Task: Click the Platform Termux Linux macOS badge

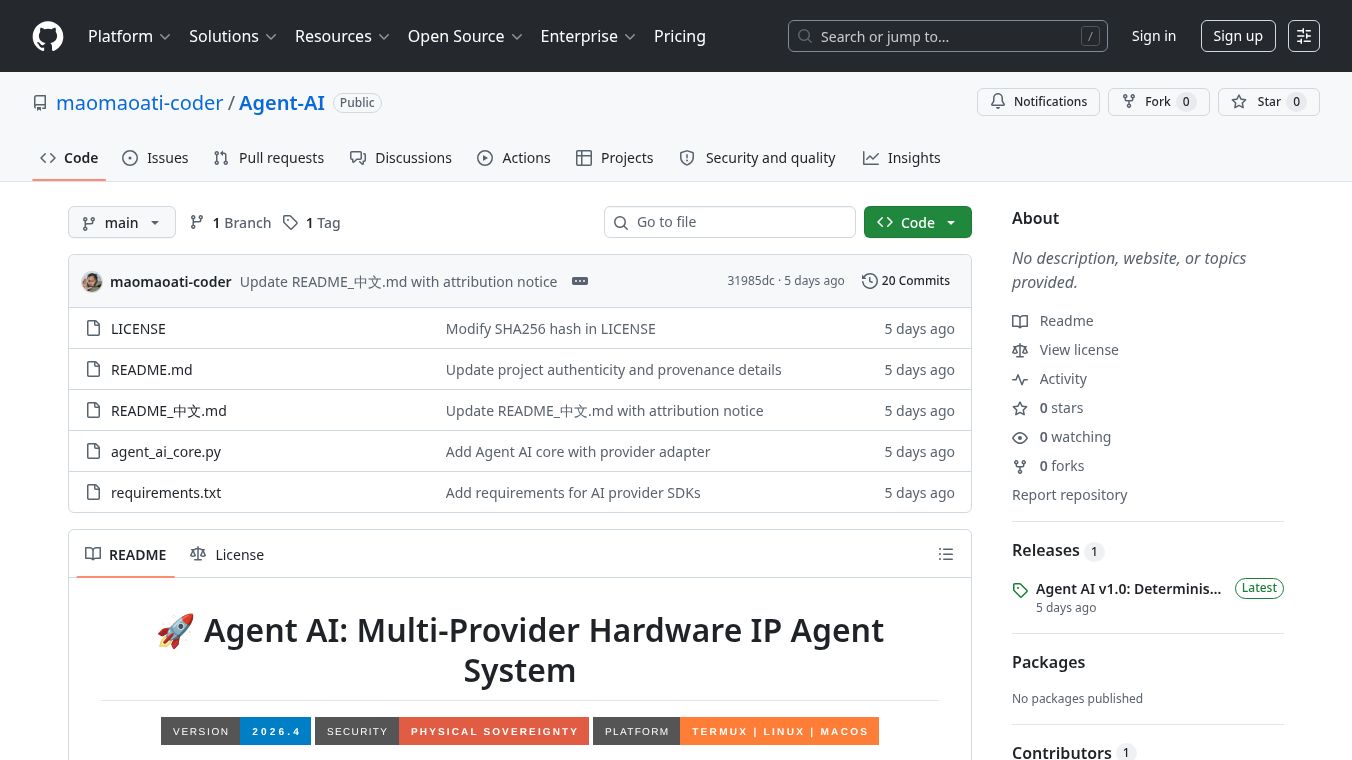Action: [x=736, y=731]
